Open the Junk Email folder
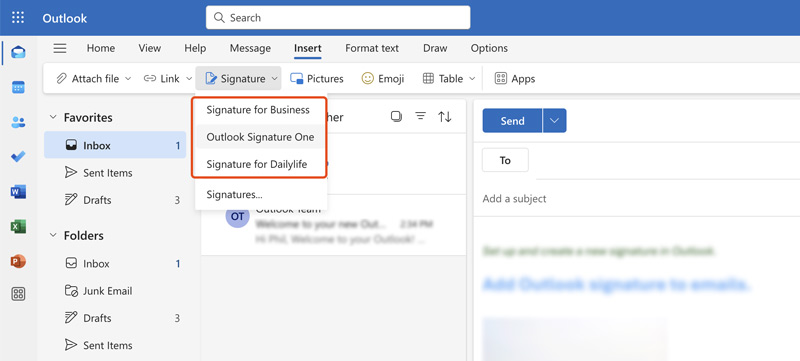Screen dimensions: 800x361 [115, 291]
